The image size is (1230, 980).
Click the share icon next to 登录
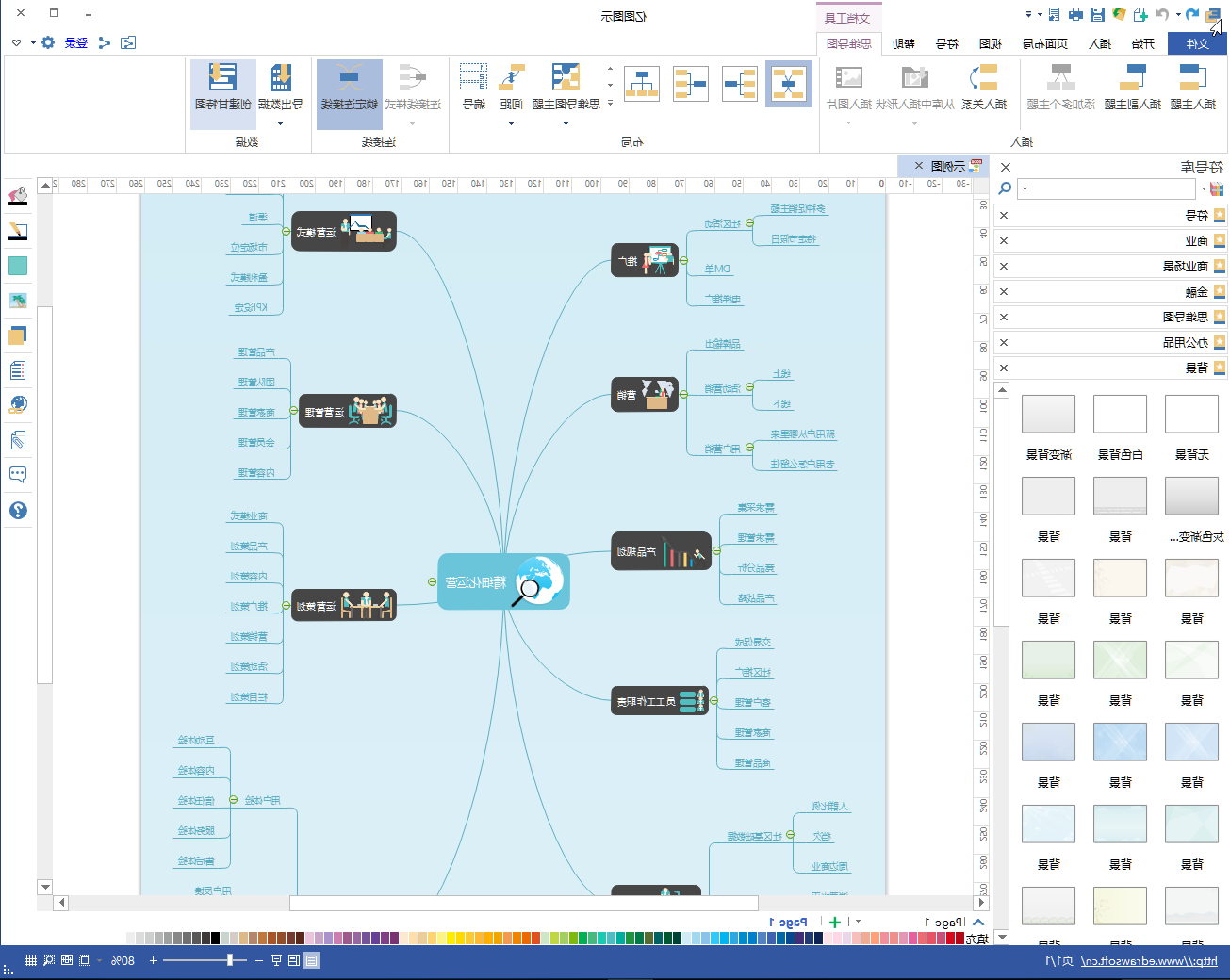pos(105,42)
